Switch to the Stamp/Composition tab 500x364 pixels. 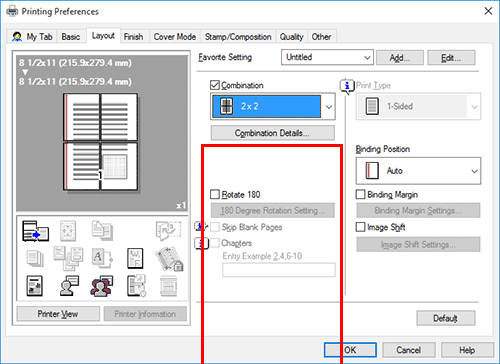pos(238,37)
